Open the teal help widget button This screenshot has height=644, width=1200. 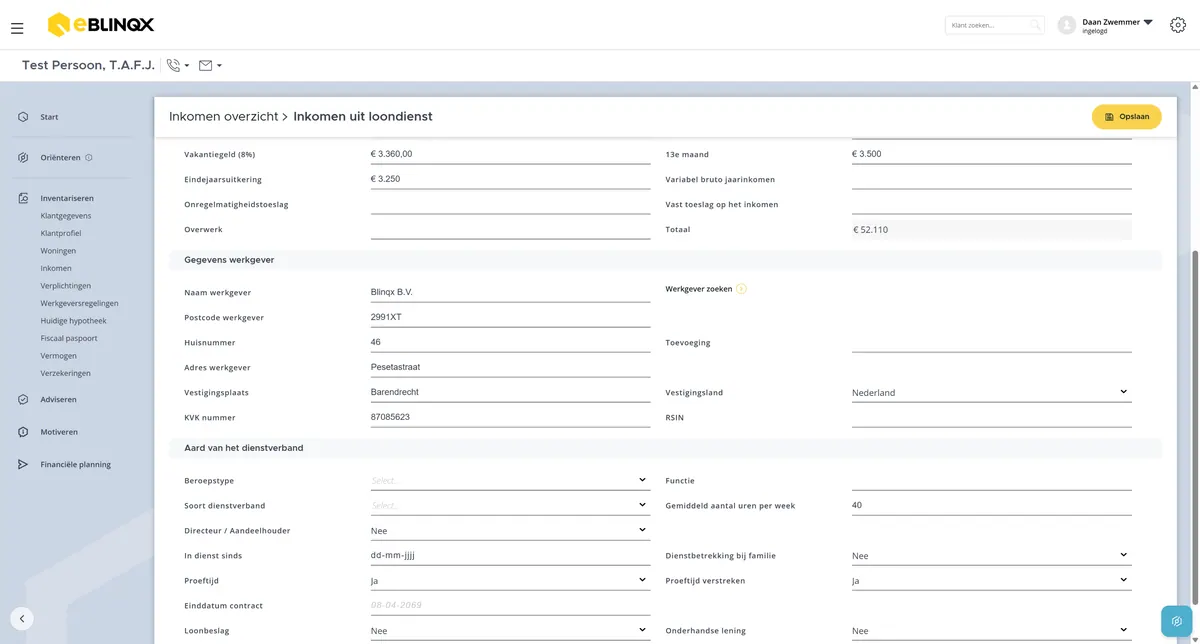click(x=1177, y=621)
